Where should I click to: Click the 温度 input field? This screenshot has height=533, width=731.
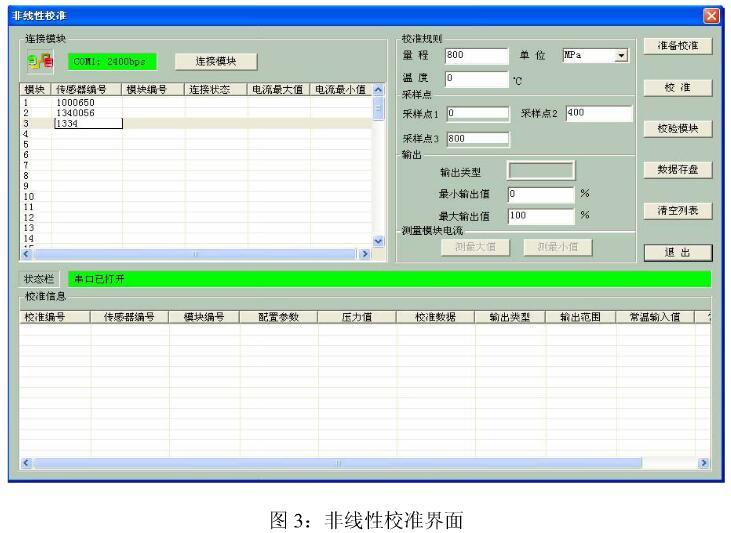tap(476, 77)
